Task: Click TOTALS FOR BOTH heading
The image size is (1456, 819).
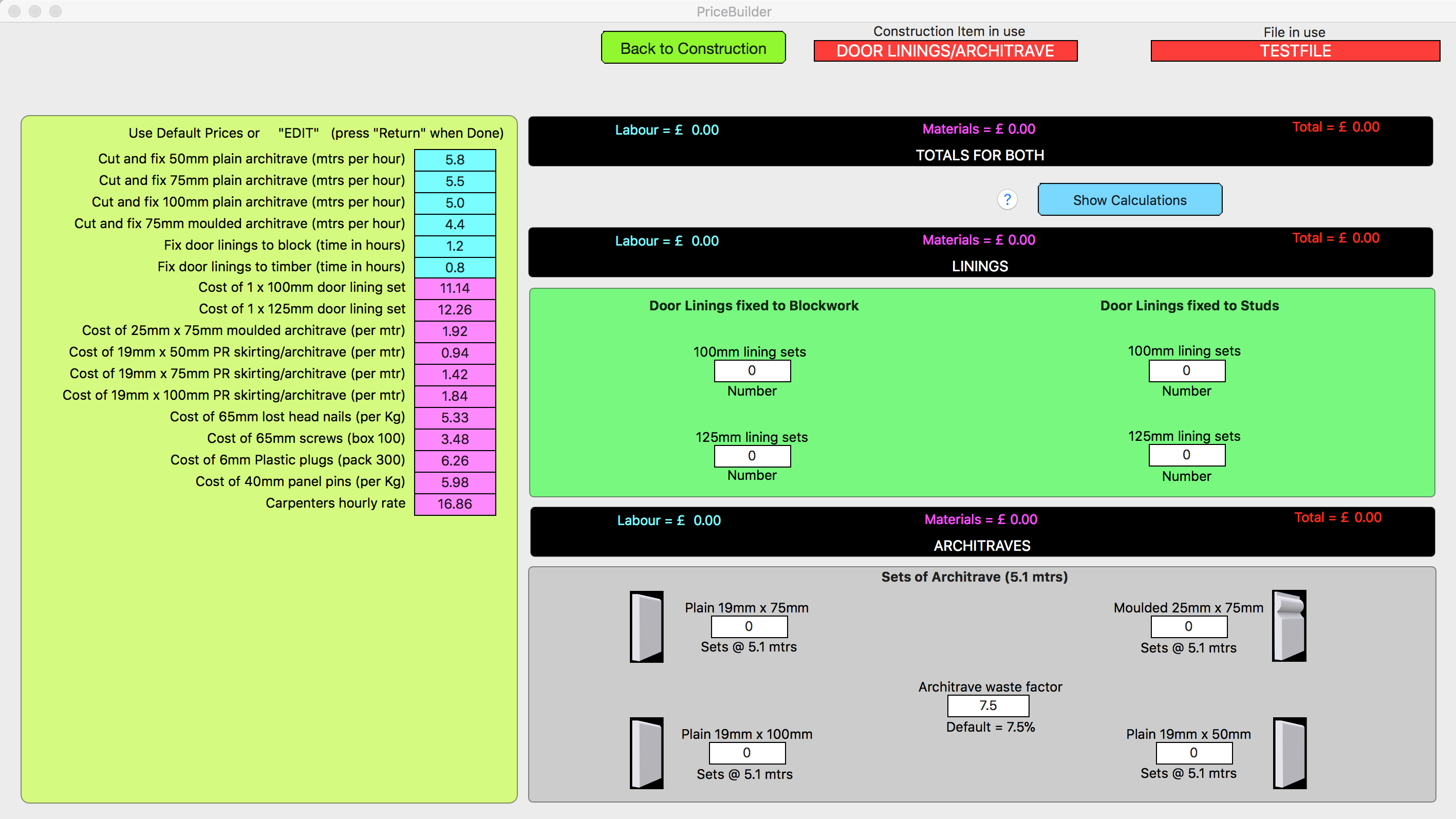Action: click(x=980, y=155)
